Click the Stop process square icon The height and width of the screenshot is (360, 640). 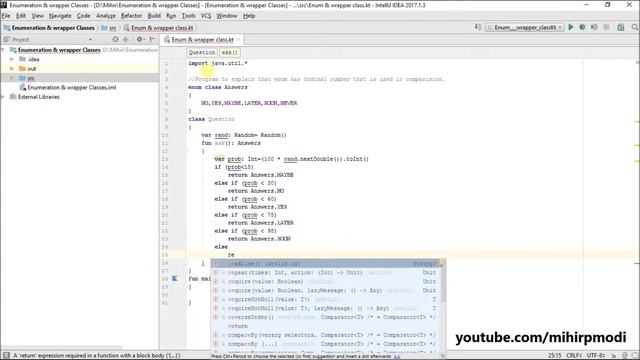coord(607,27)
